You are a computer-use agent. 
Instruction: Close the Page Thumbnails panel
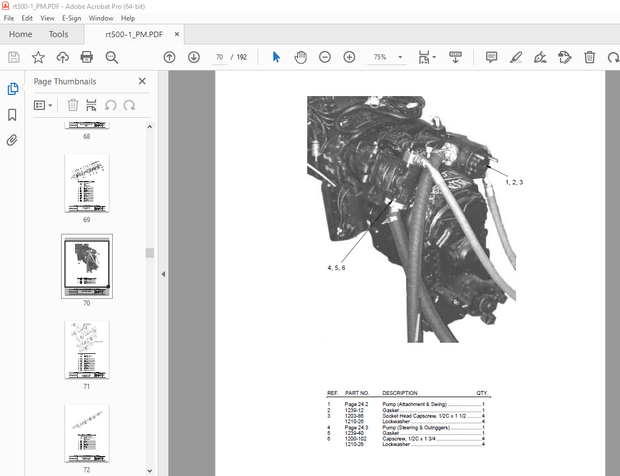tap(142, 81)
